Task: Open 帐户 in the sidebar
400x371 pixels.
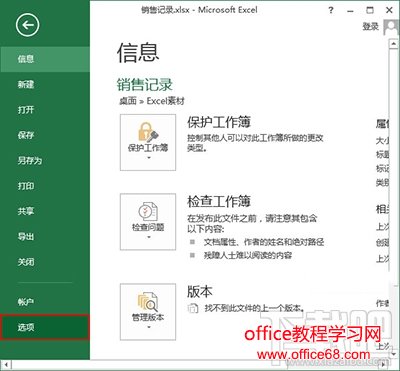Action: click(x=45, y=302)
